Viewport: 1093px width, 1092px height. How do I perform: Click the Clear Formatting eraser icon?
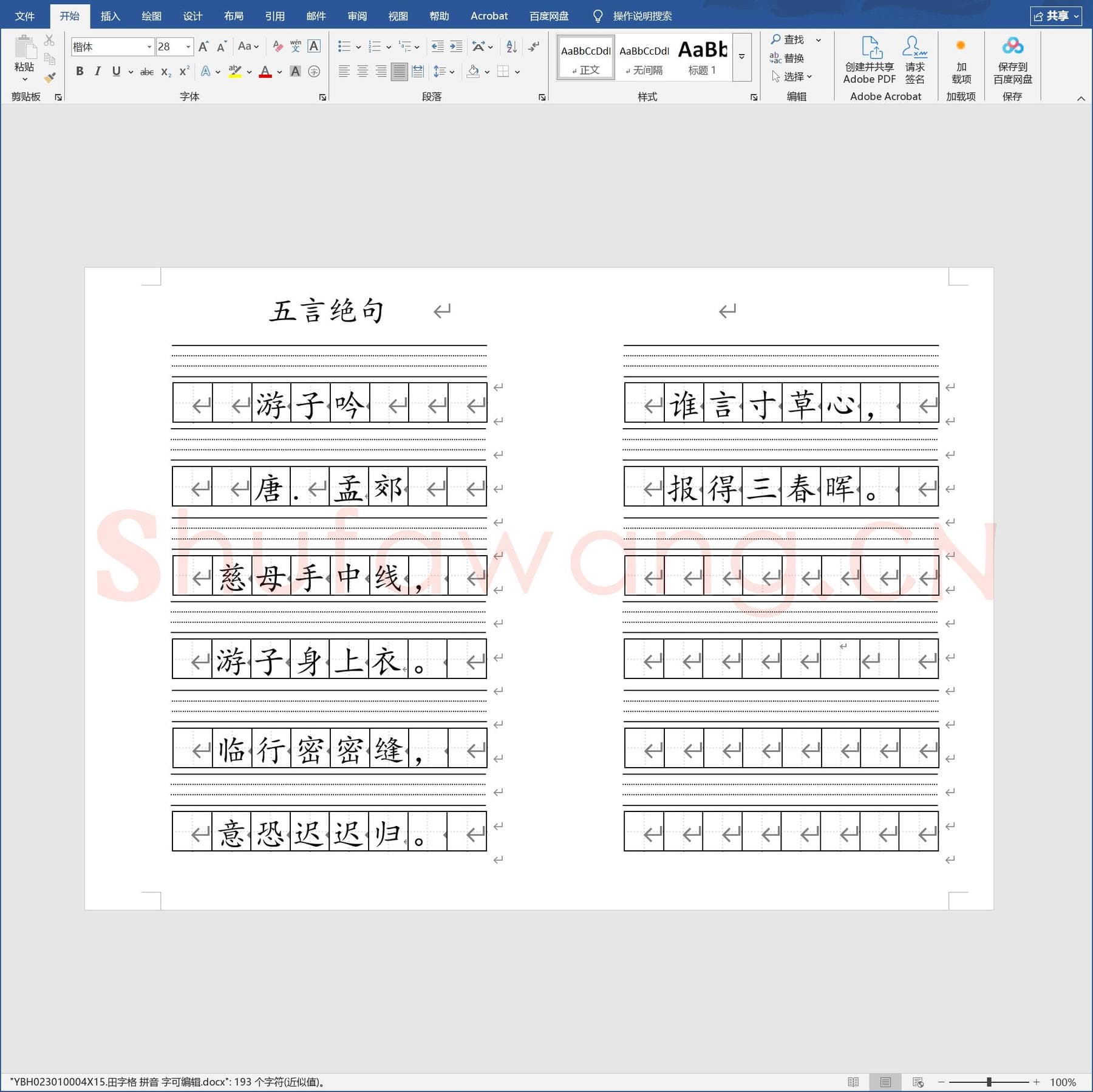278,46
